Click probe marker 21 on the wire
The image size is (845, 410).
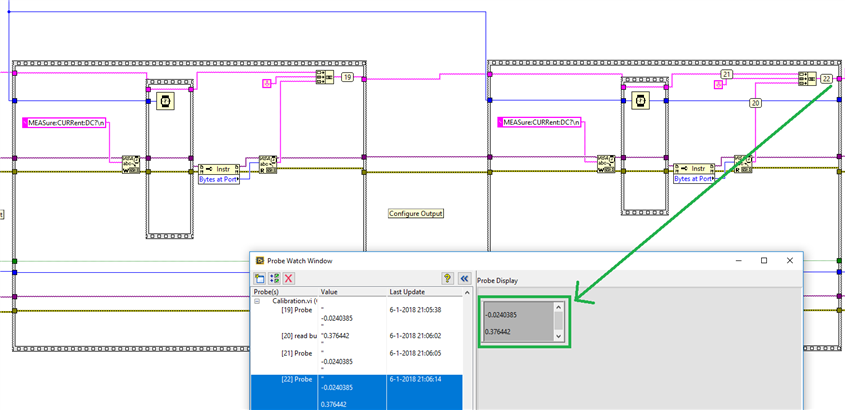tap(726, 74)
